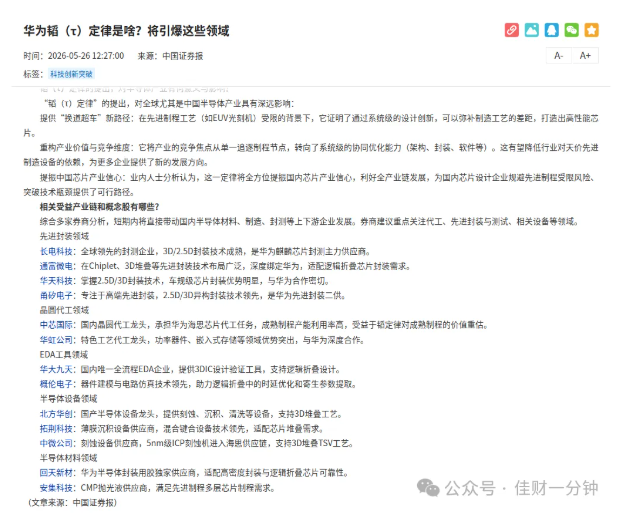Click the section label EDA工具领域
Screen dimensions: 631x524
[64, 355]
